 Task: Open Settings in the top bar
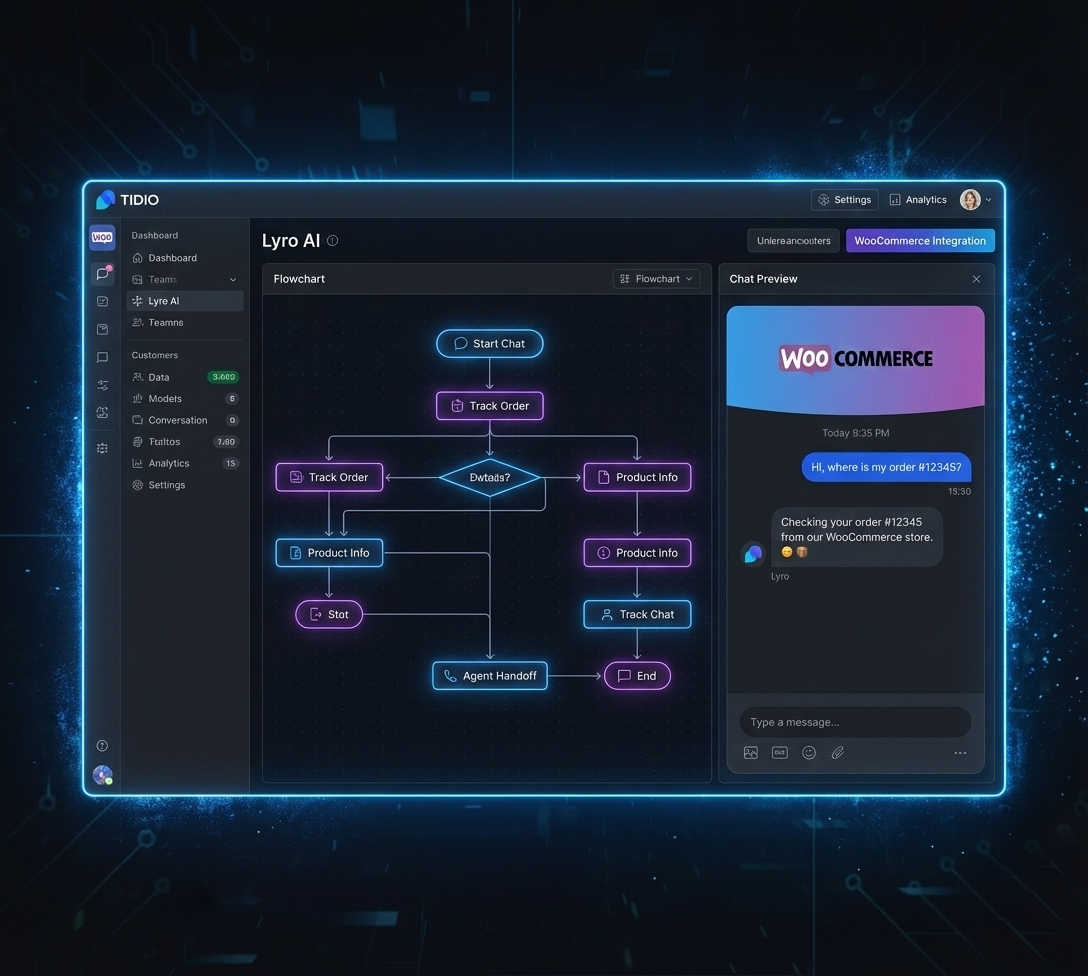click(x=844, y=200)
